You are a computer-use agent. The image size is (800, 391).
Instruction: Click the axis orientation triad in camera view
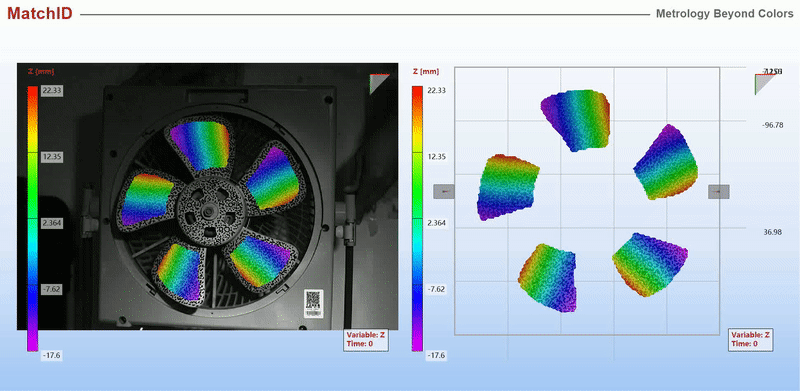(379, 84)
